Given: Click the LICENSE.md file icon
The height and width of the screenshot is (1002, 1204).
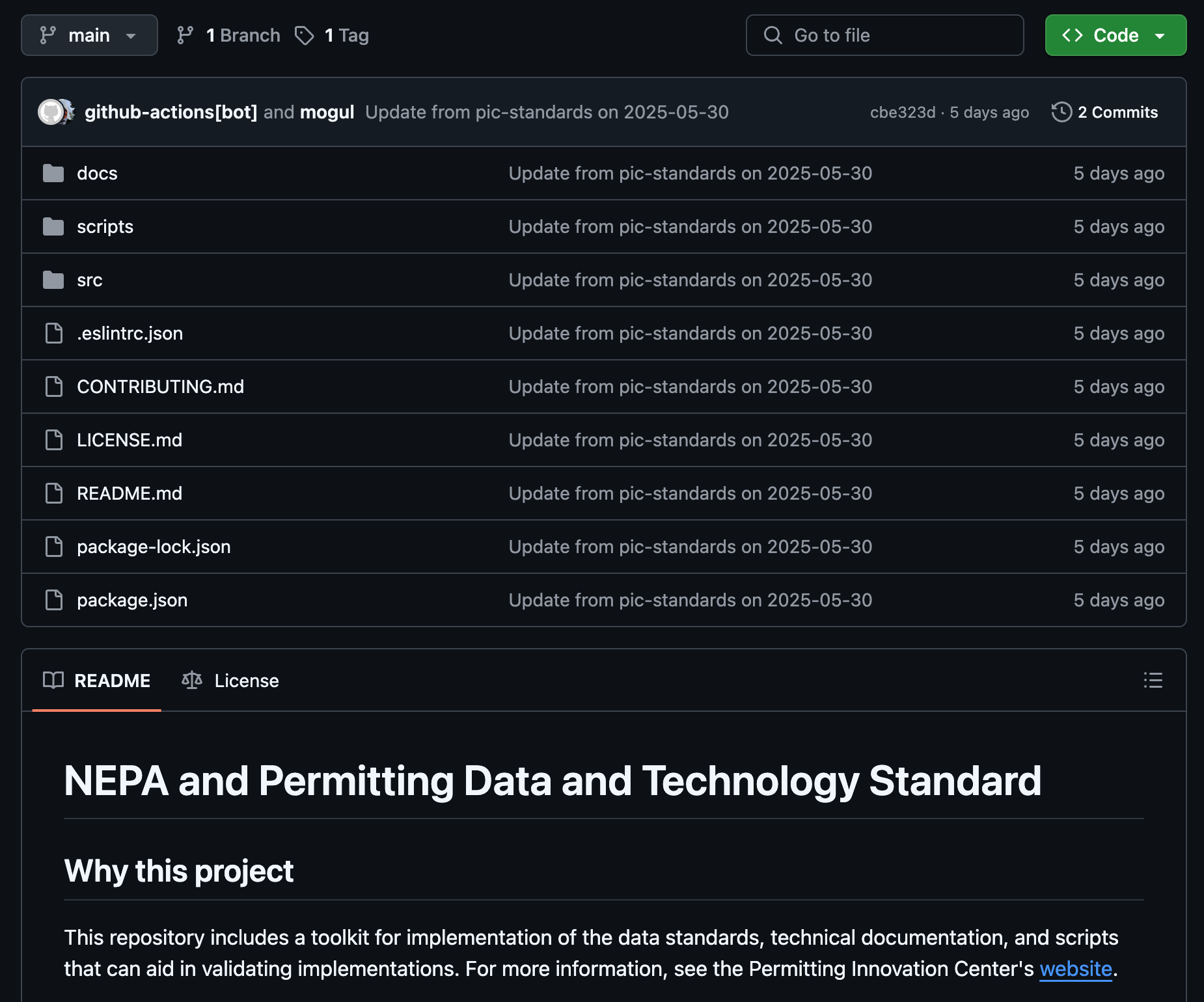Looking at the screenshot, I should coord(53,440).
